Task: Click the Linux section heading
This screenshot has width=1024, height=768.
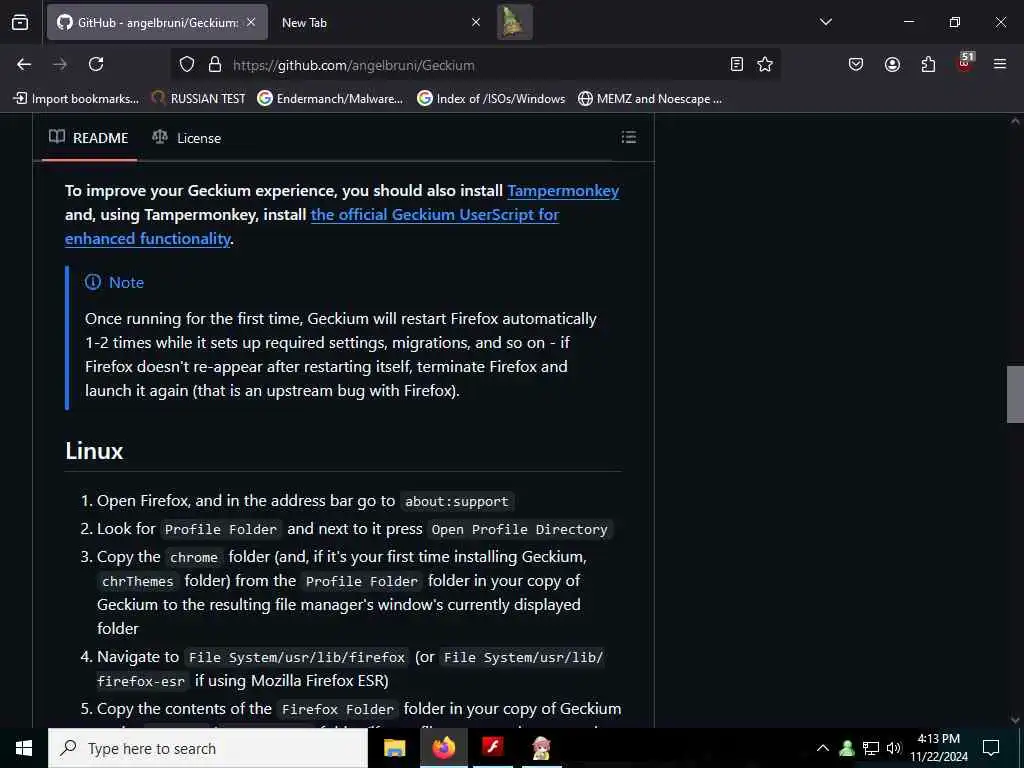Action: 94,451
